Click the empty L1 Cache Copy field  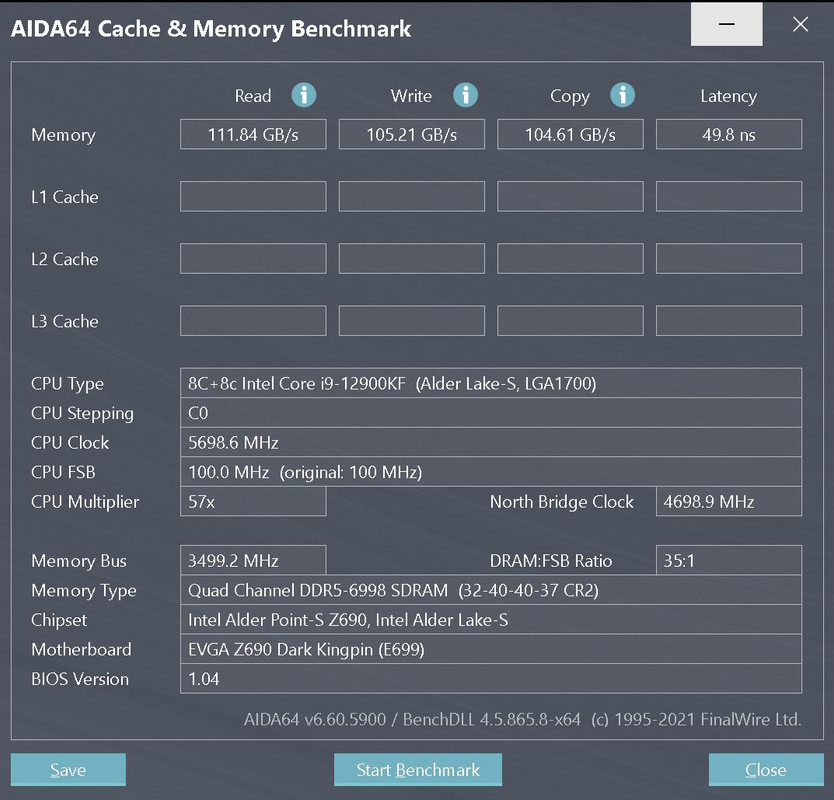point(570,196)
